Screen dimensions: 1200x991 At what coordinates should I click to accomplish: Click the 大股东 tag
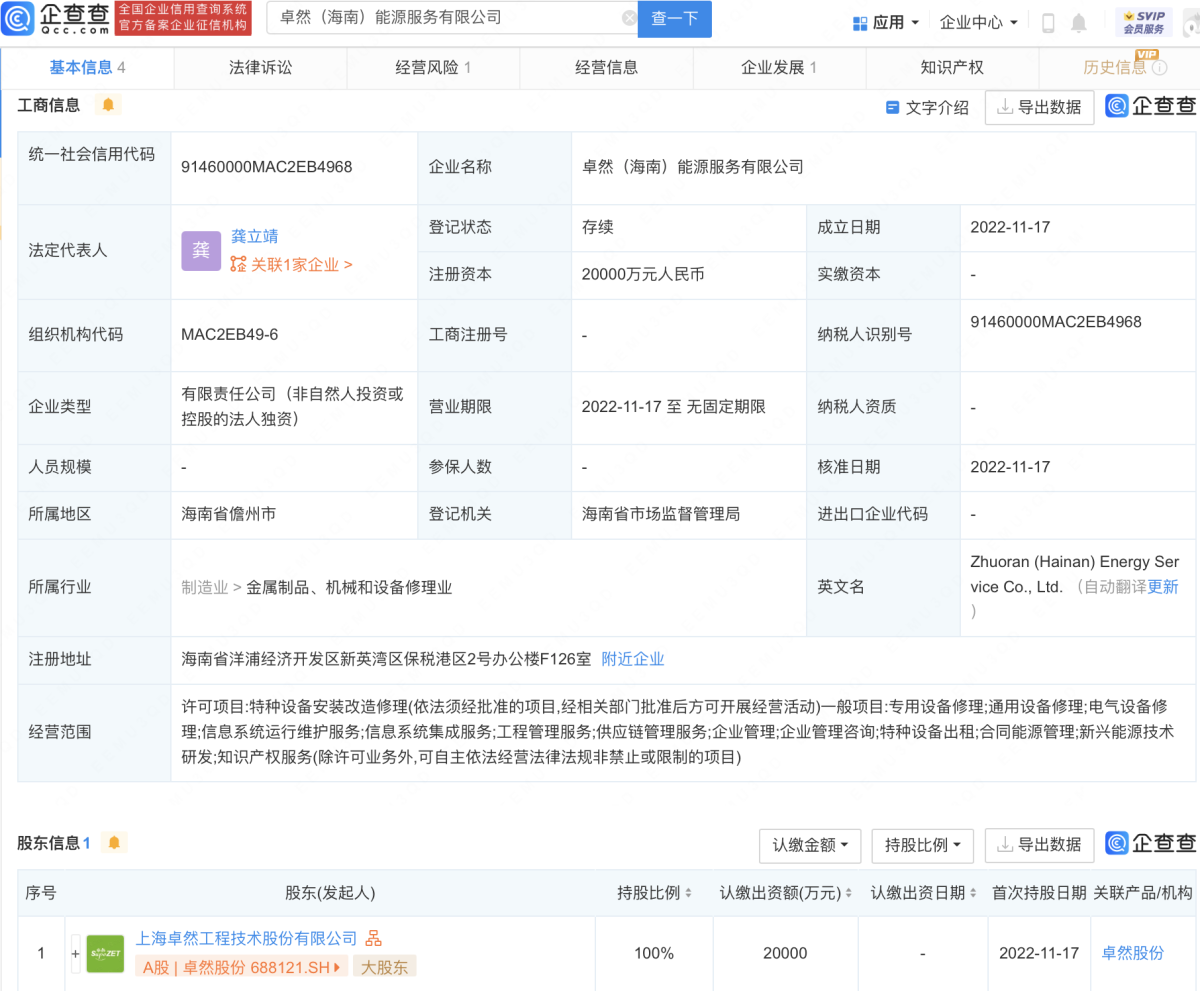(x=383, y=966)
